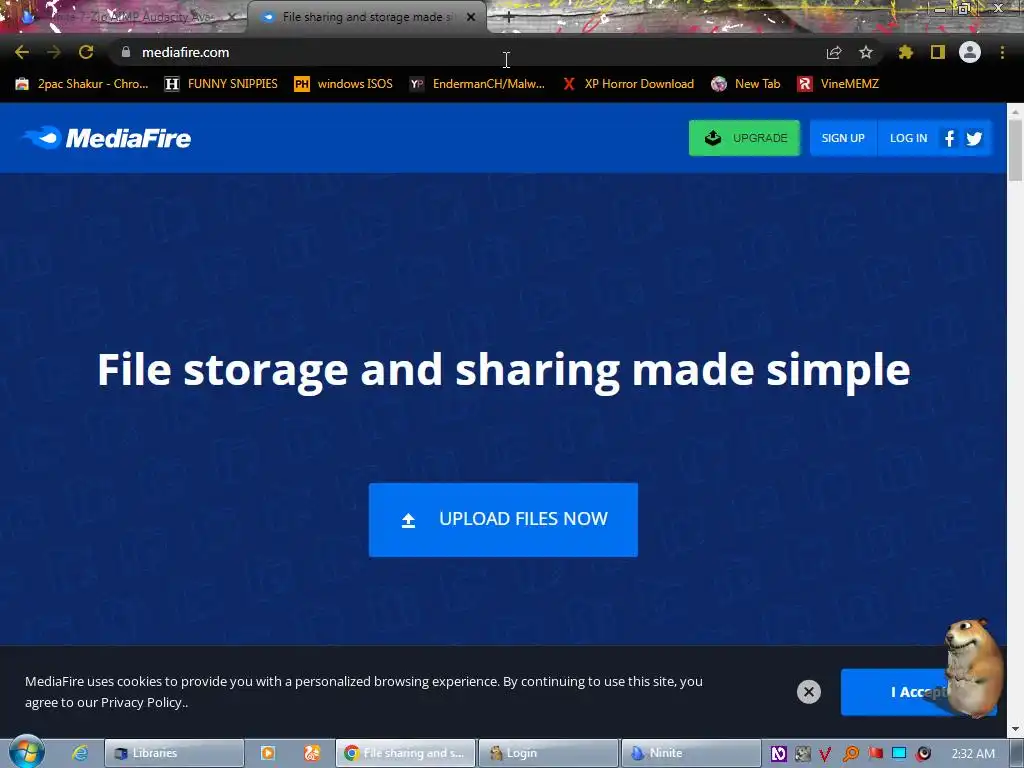Switch to the Login taskbar window
Viewport: 1024px width, 768px height.
point(548,753)
